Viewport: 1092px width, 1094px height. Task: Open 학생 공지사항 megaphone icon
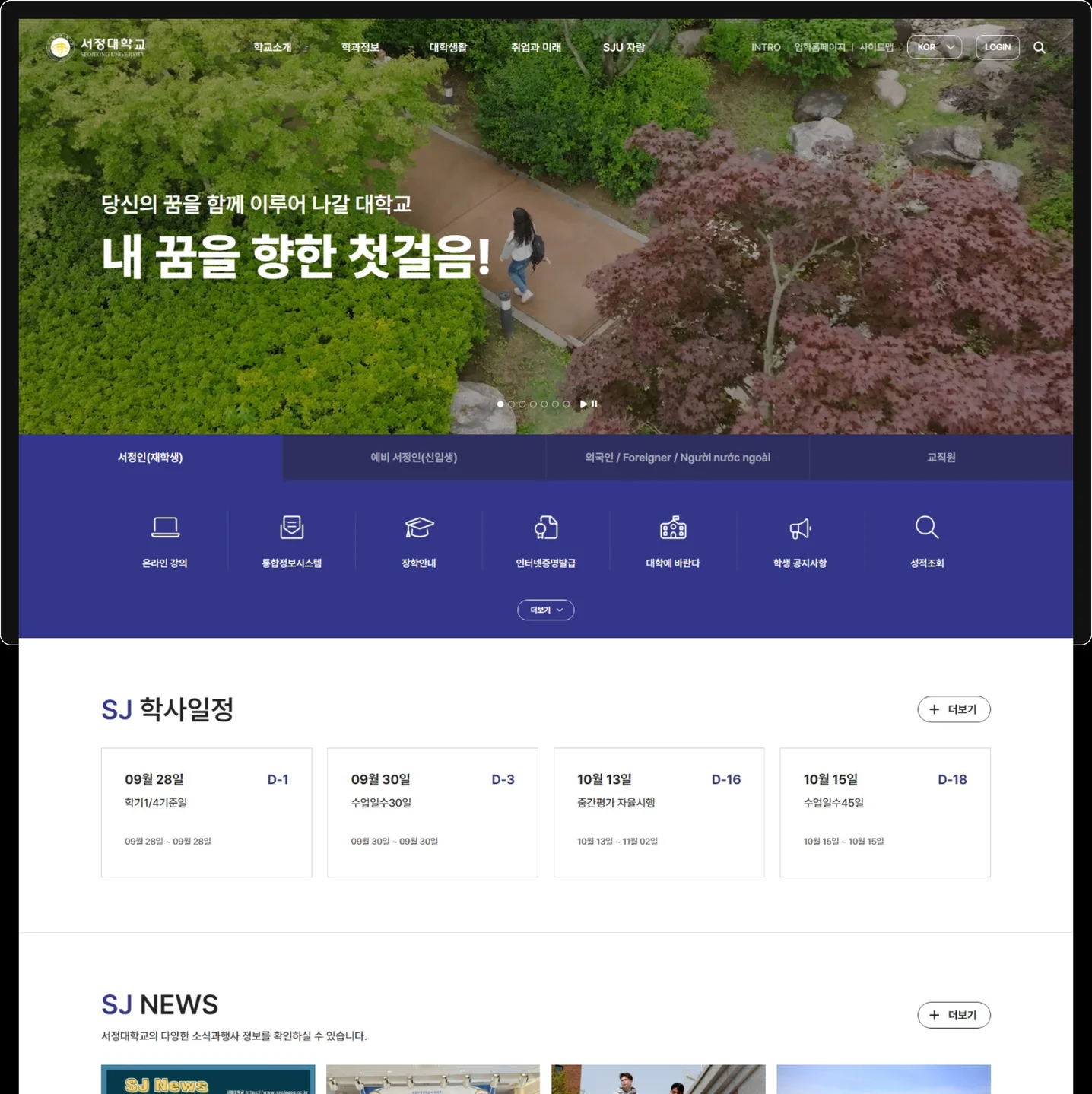click(x=800, y=528)
